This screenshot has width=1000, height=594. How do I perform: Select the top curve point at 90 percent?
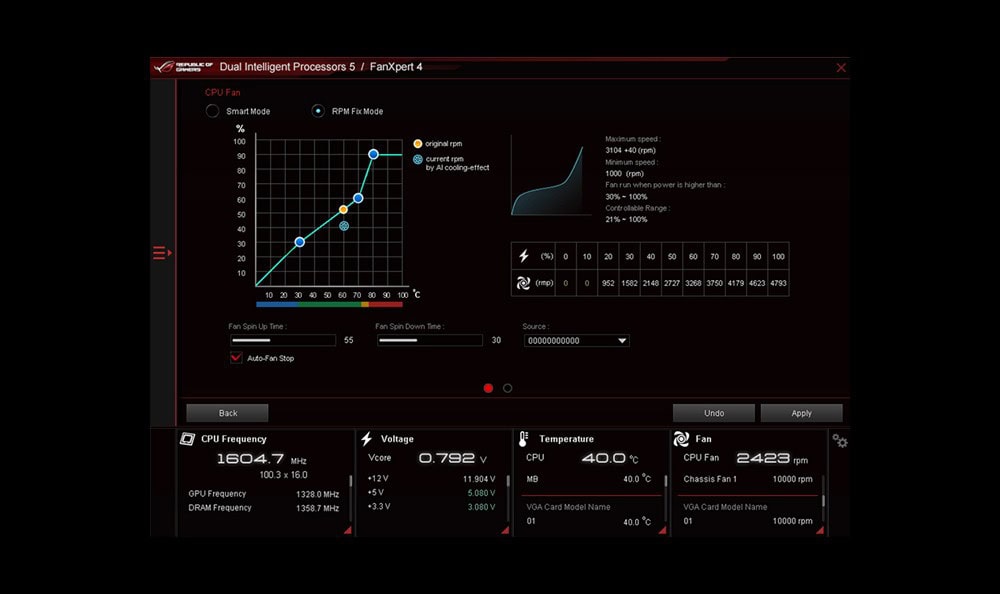pos(374,154)
